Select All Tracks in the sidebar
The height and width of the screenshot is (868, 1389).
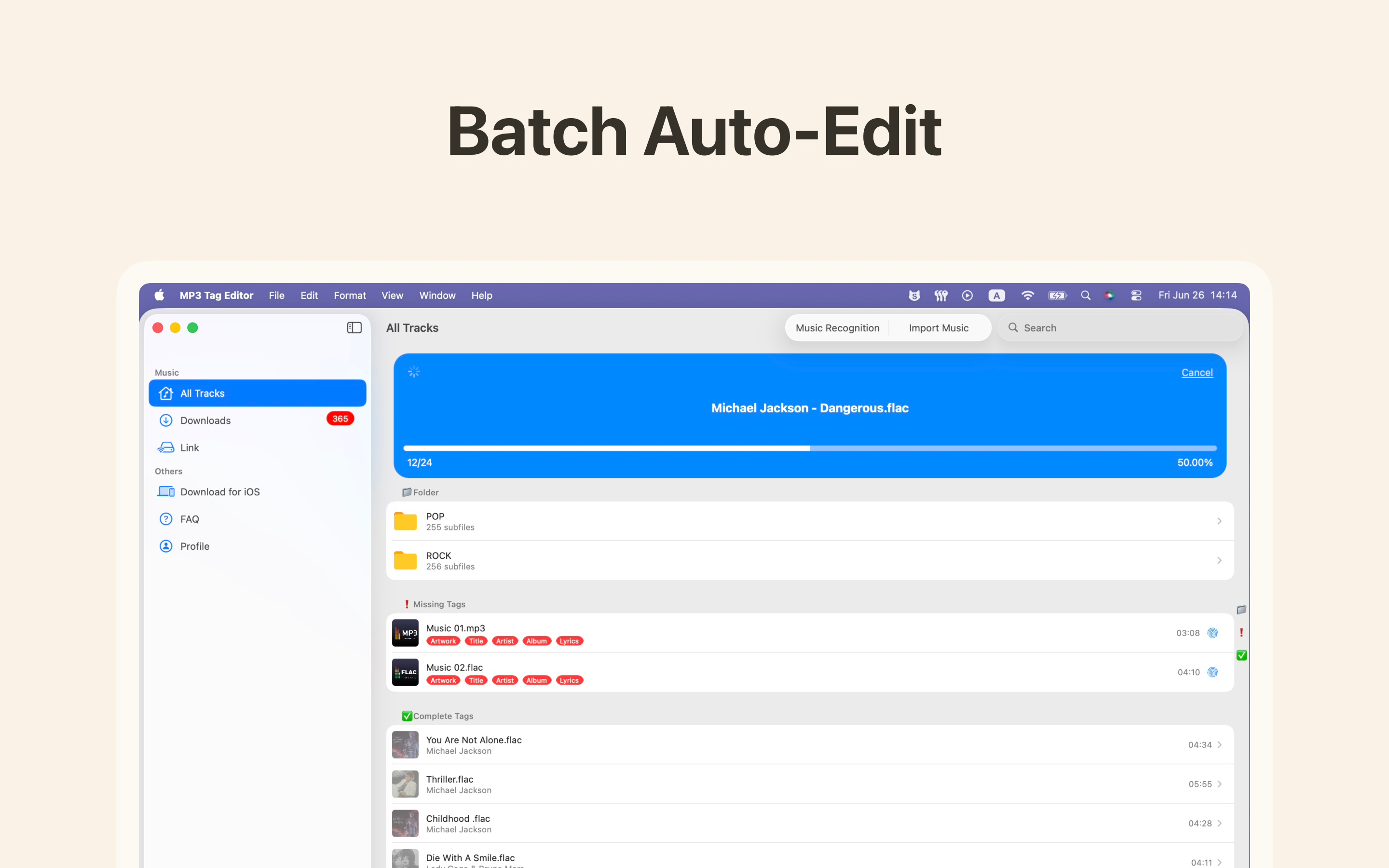click(257, 393)
